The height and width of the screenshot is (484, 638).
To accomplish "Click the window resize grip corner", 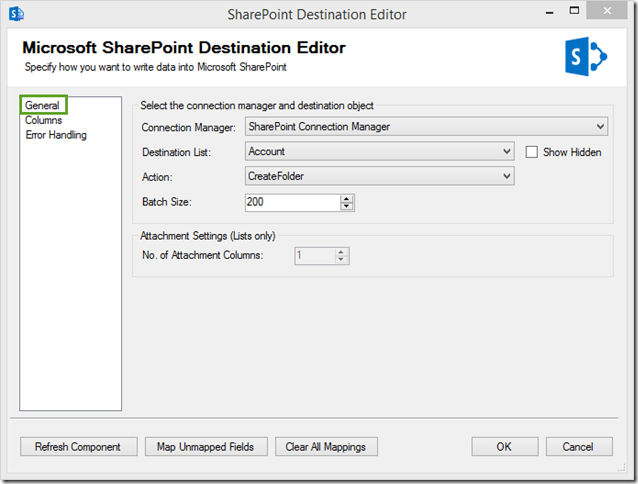I will (621, 467).
